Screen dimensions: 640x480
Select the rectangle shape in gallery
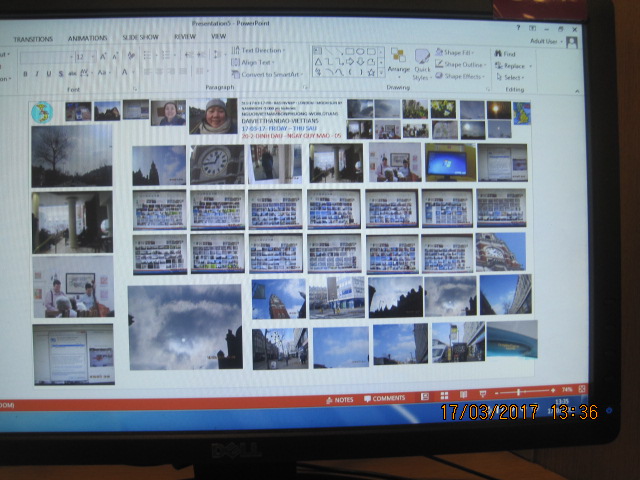(x=349, y=52)
